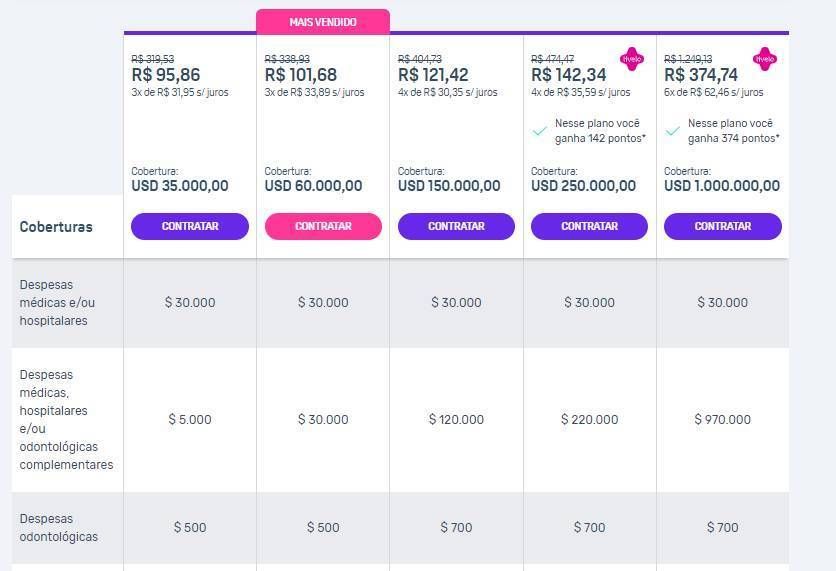The image size is (836, 571).
Task: Contratar the USD 150.000,00 coverage plan
Action: click(456, 227)
